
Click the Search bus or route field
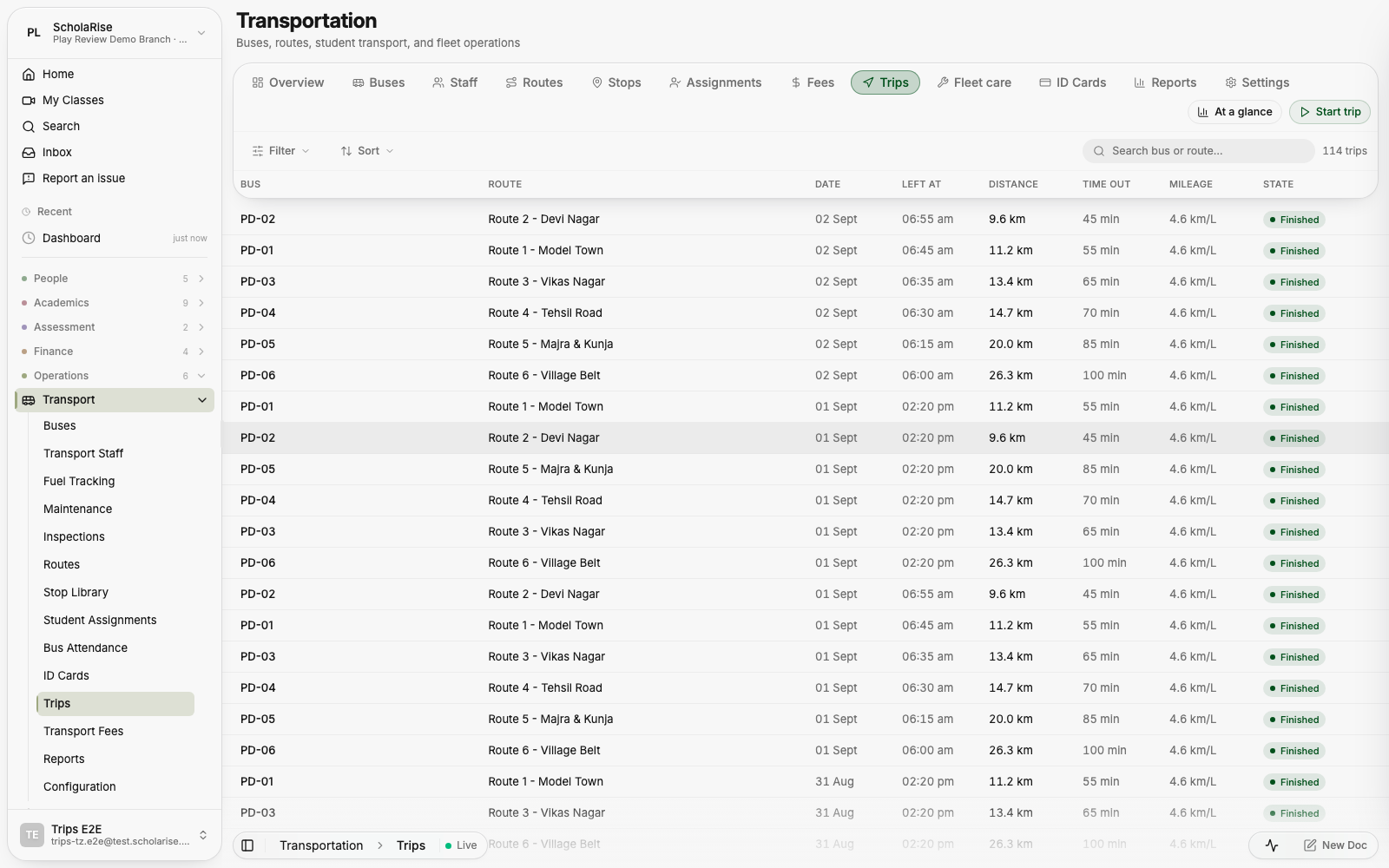pyautogui.click(x=1198, y=151)
